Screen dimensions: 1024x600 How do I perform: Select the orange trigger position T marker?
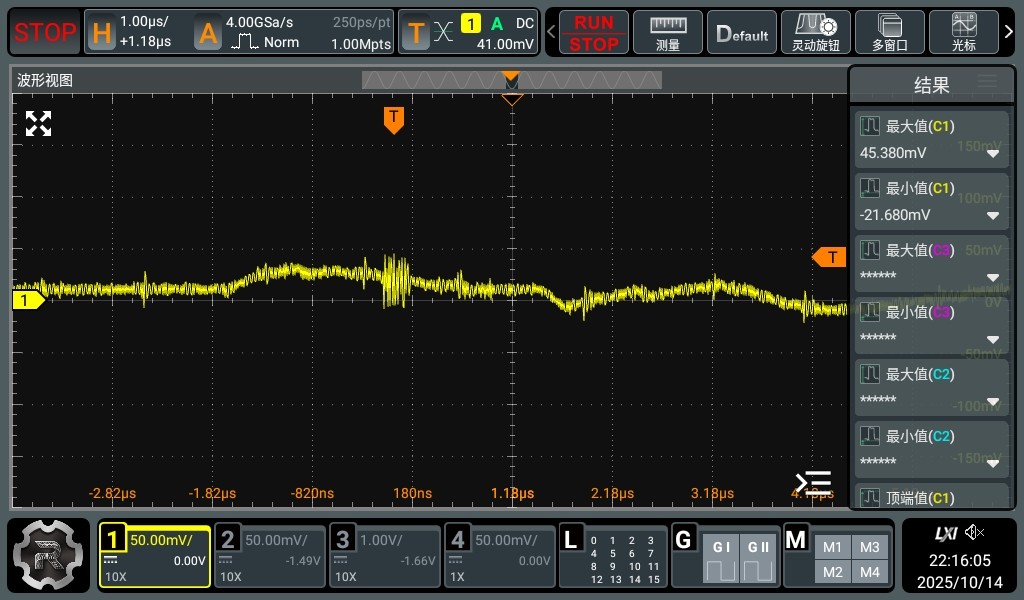click(x=394, y=119)
